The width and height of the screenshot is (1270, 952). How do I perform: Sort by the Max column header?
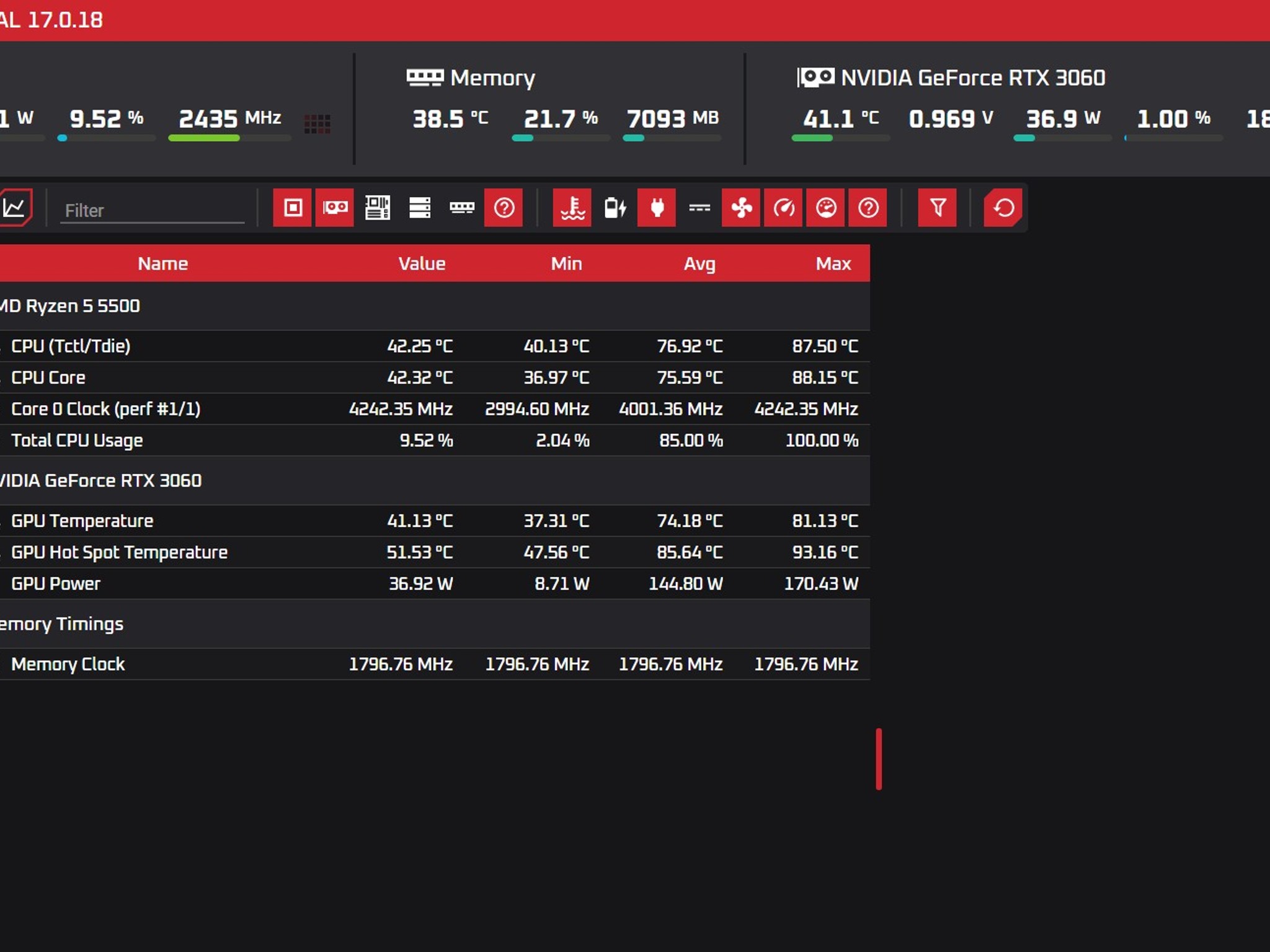pos(833,263)
